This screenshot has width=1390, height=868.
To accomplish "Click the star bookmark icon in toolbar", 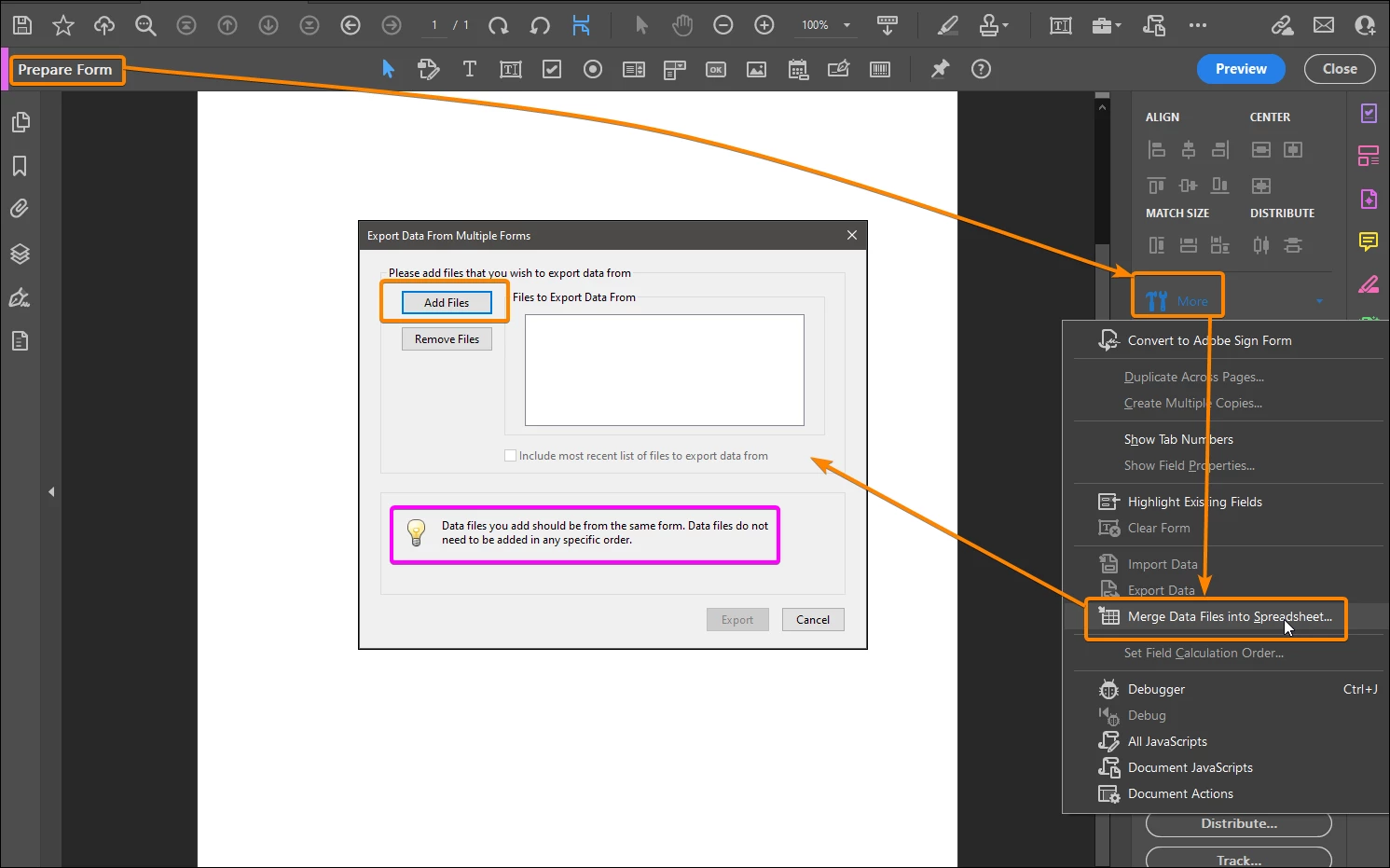I will (63, 25).
